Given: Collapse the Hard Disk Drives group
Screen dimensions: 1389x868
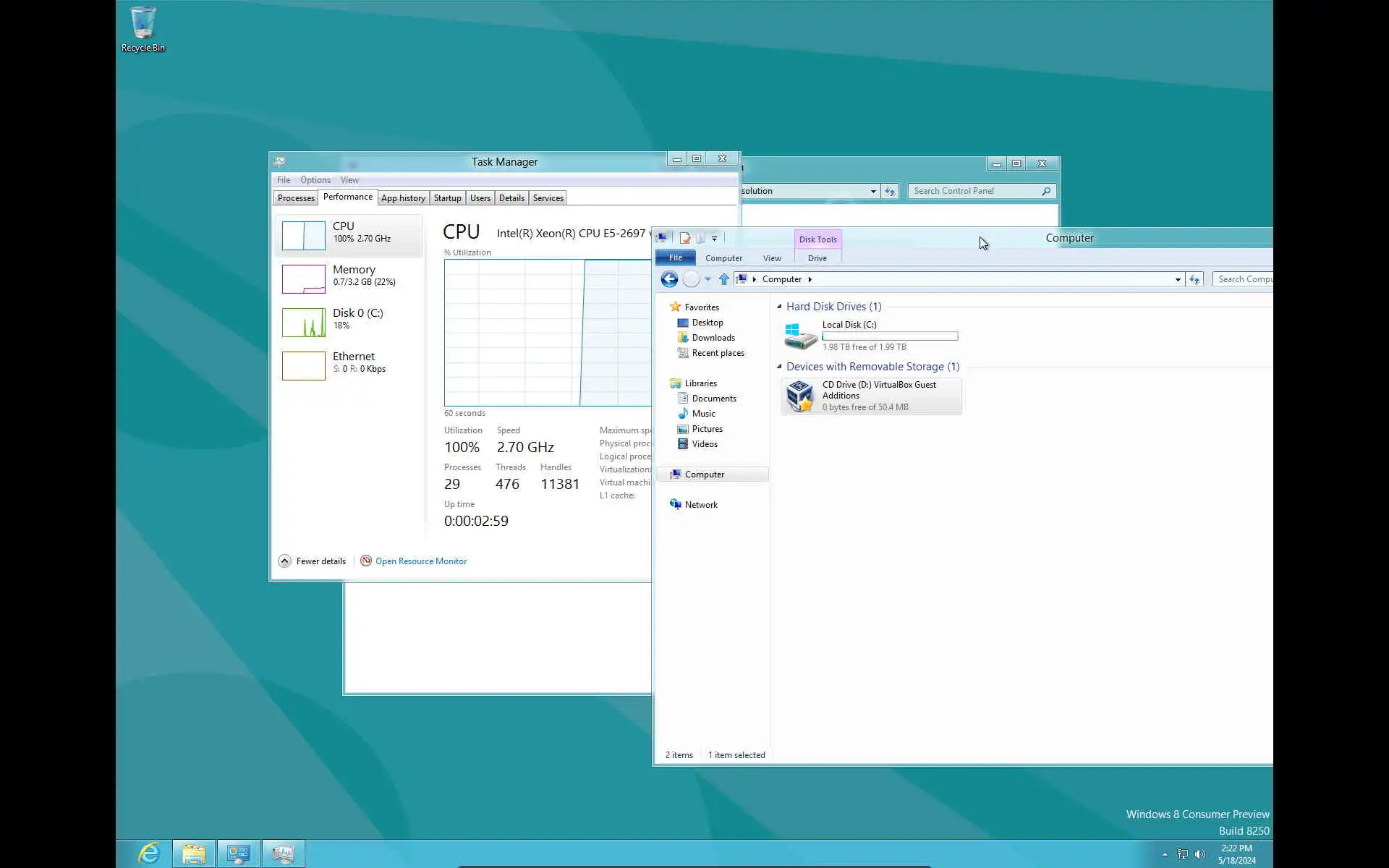Looking at the screenshot, I should tap(779, 307).
